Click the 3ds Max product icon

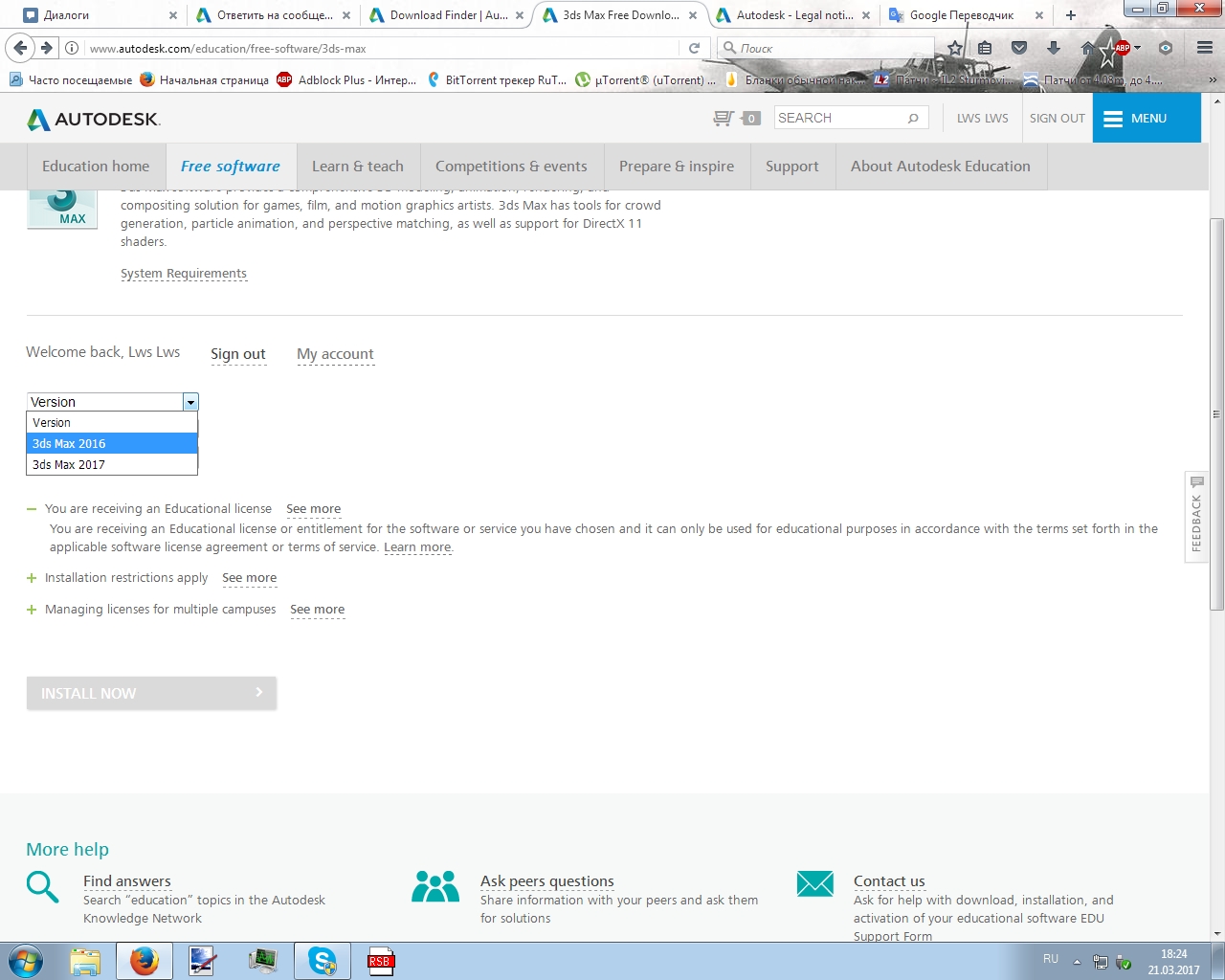[62, 210]
